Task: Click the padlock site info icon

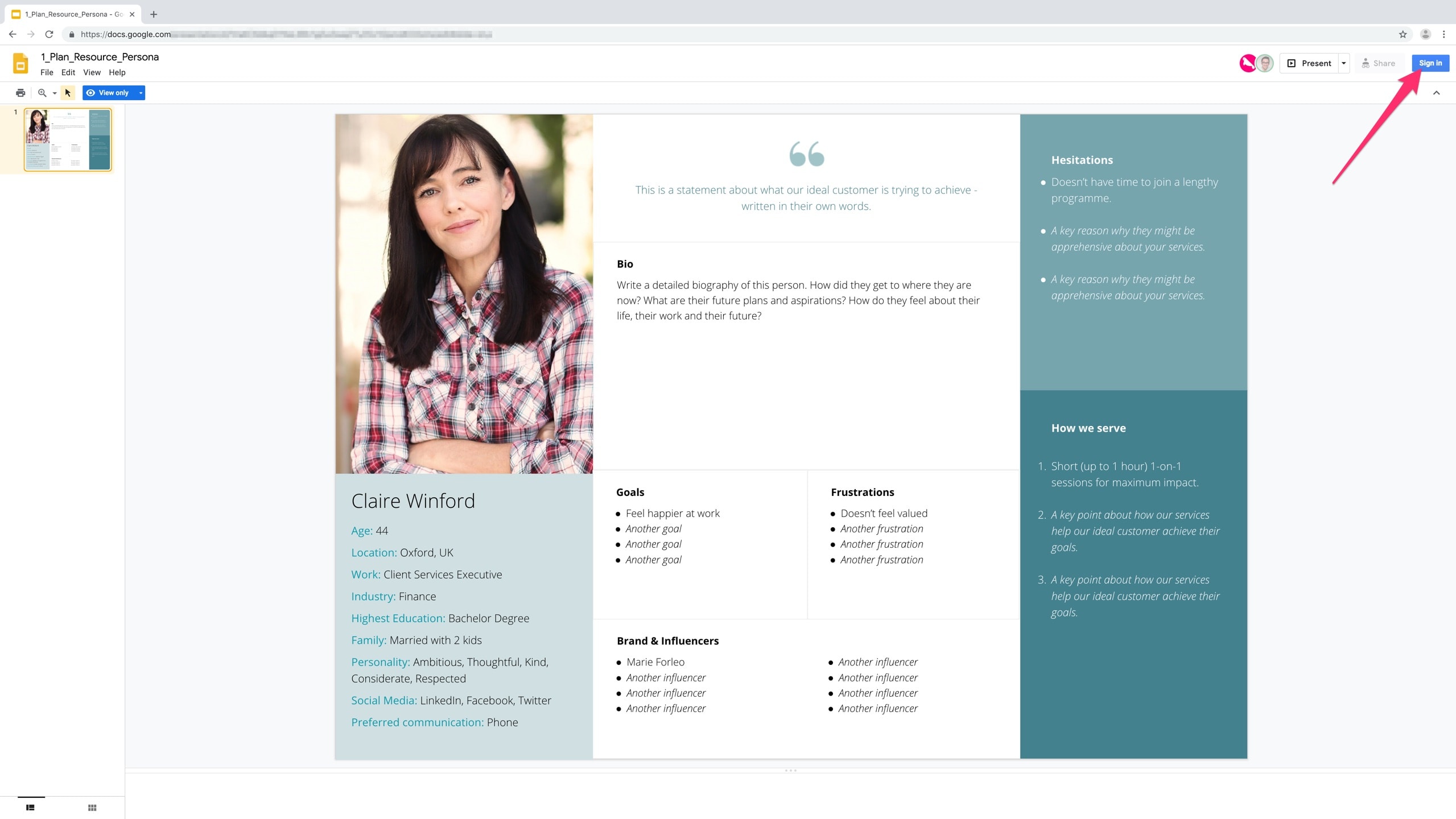Action: (x=72, y=34)
